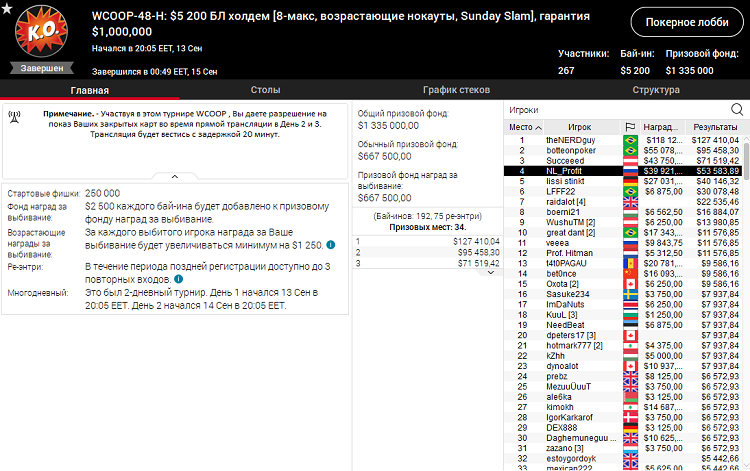Viewport: 750px width, 471px height.
Task: Switch to the Столы tab
Action: click(x=265, y=90)
